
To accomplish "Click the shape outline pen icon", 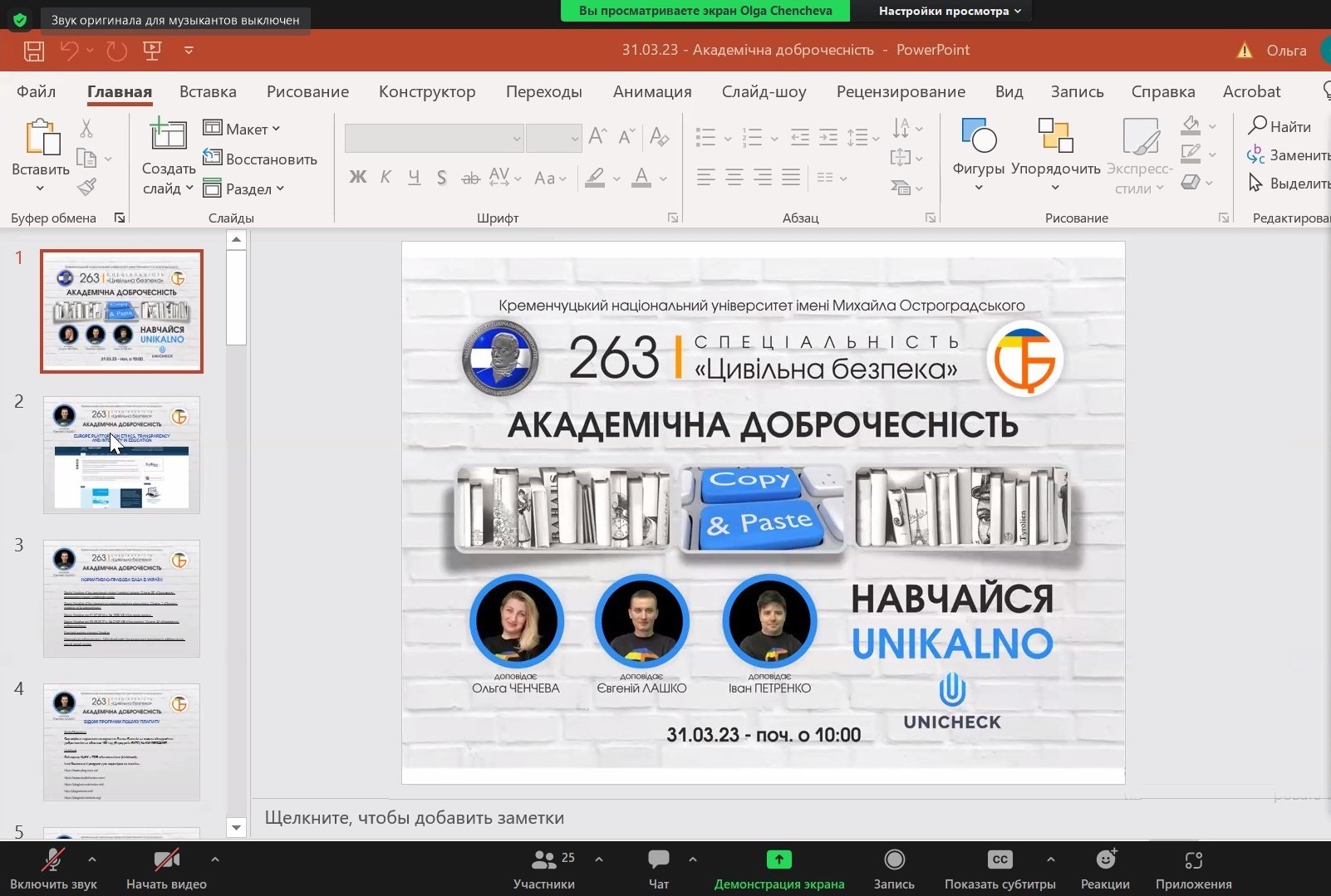I will click(1191, 153).
